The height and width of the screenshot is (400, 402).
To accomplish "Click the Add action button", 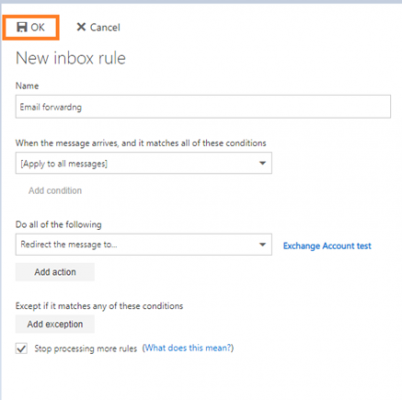I will pos(55,272).
